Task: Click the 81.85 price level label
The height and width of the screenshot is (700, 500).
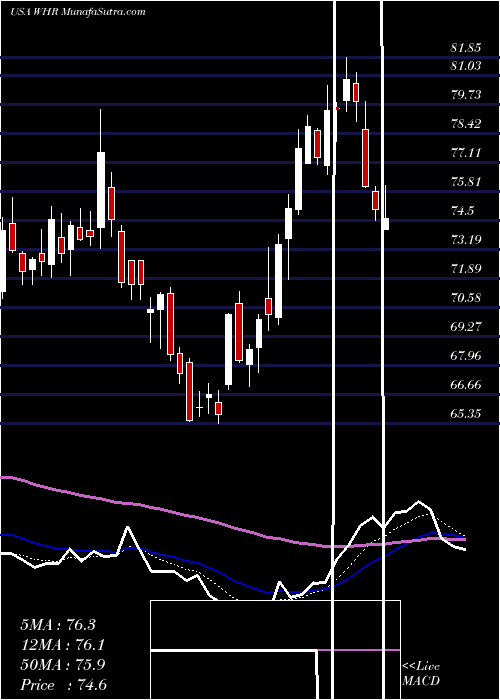Action: tap(466, 48)
